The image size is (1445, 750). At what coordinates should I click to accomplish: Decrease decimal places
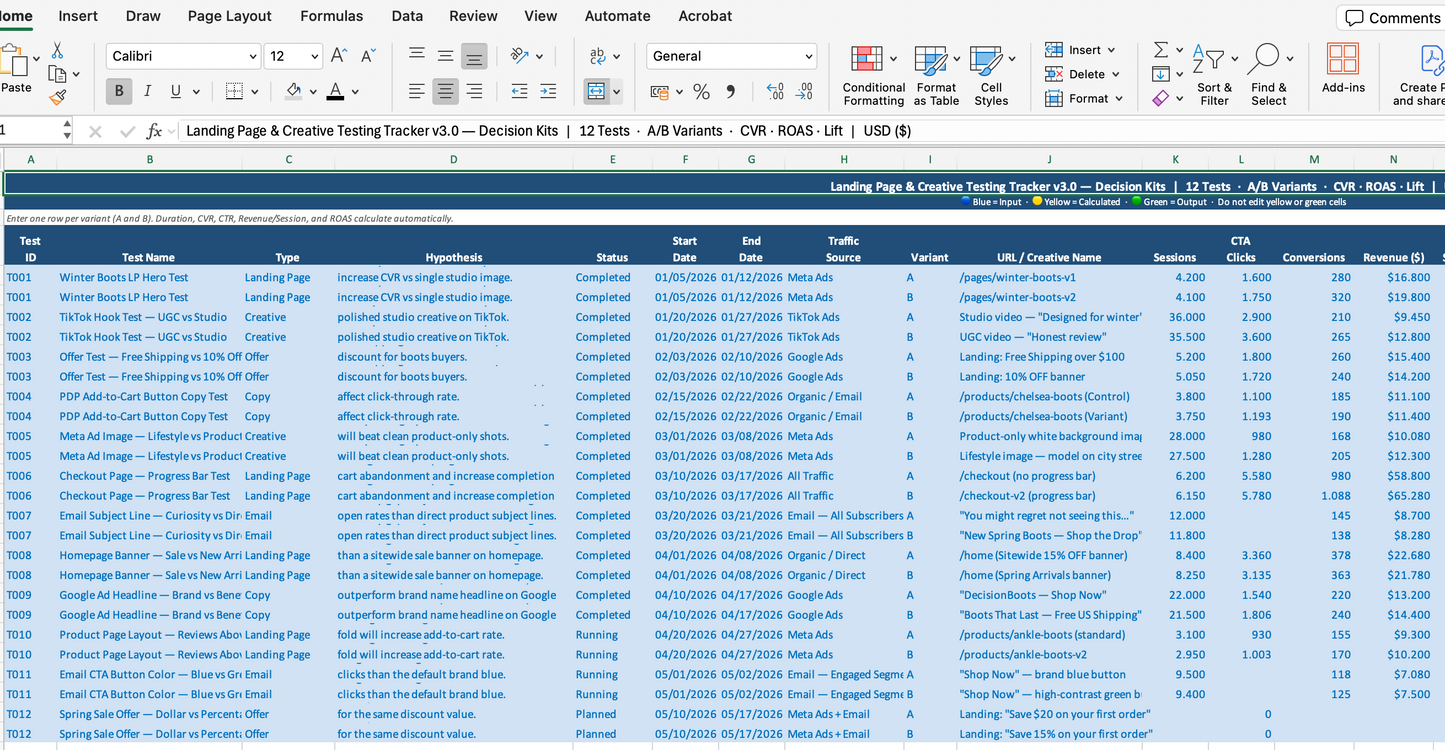coord(805,92)
